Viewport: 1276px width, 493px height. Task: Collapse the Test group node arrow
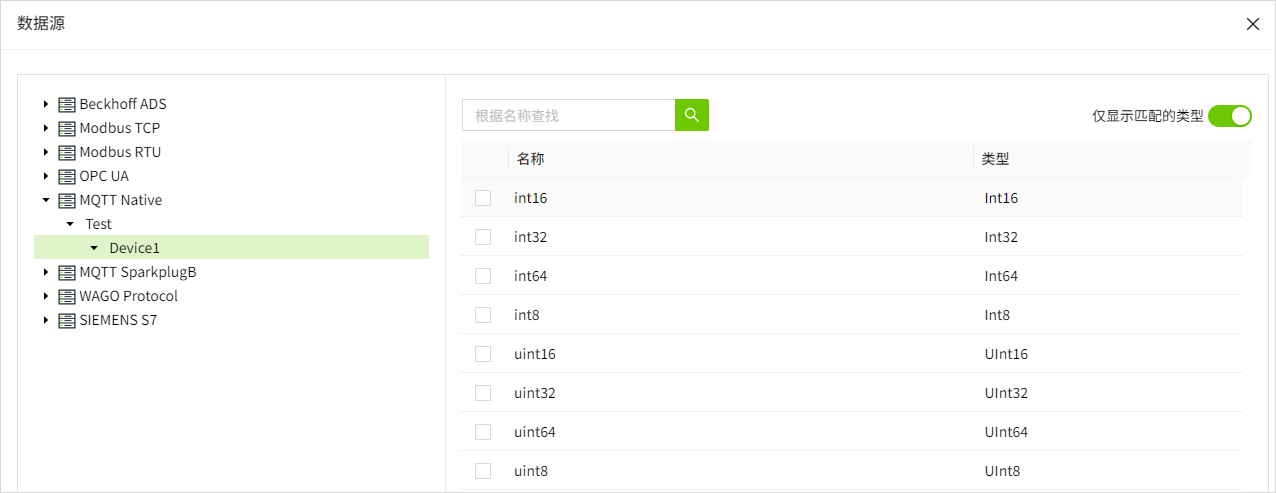(70, 224)
